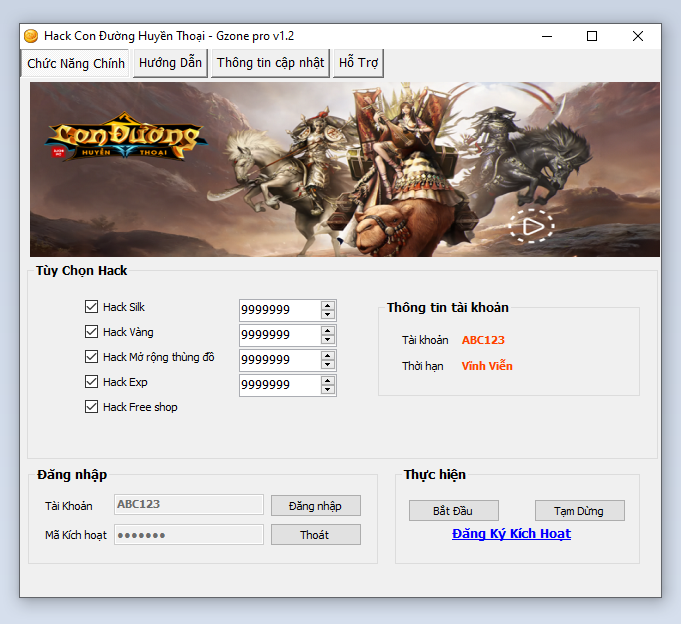Open the Thông tin cập nhật tab

point(270,63)
